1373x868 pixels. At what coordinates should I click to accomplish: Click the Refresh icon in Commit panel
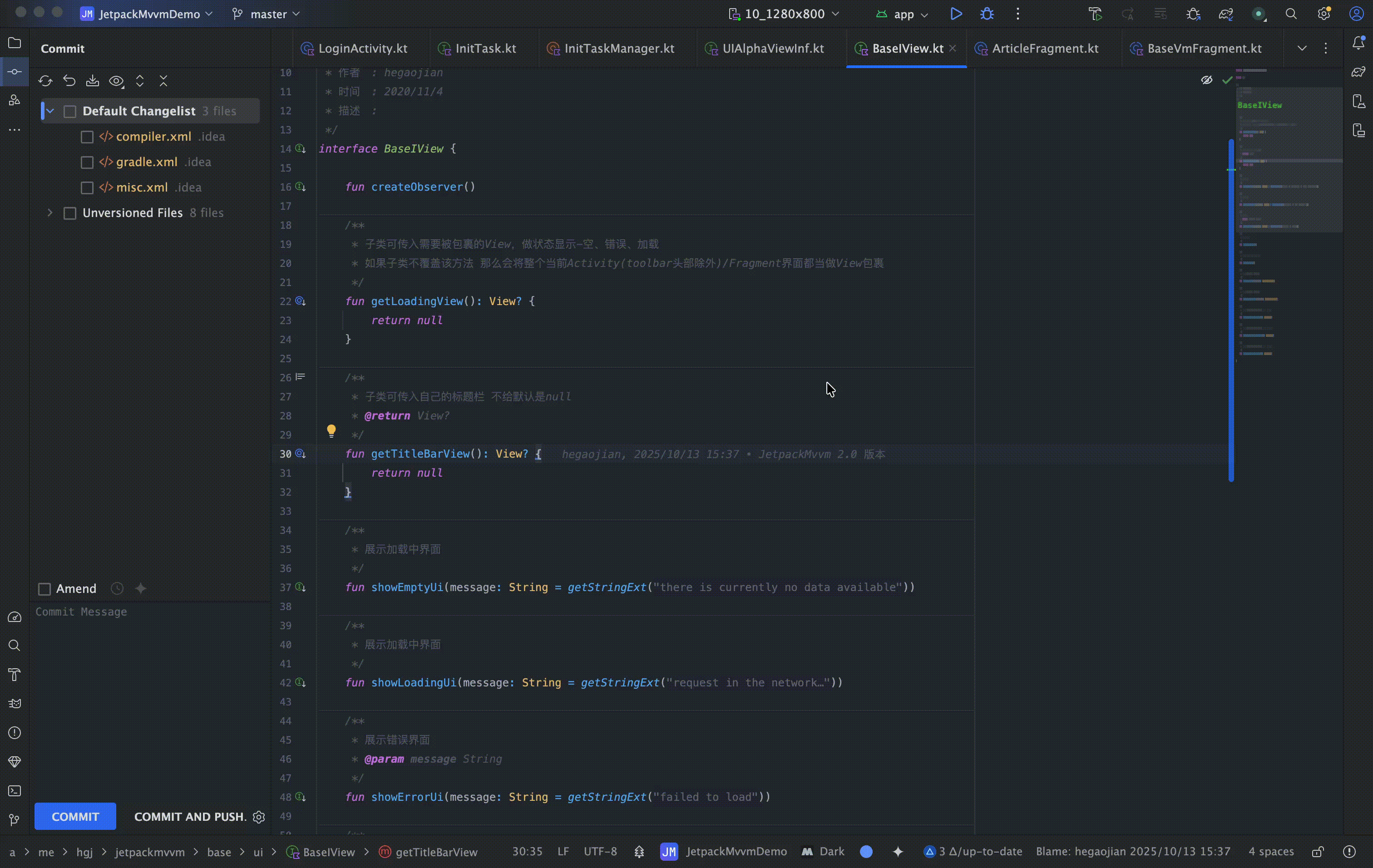point(45,81)
